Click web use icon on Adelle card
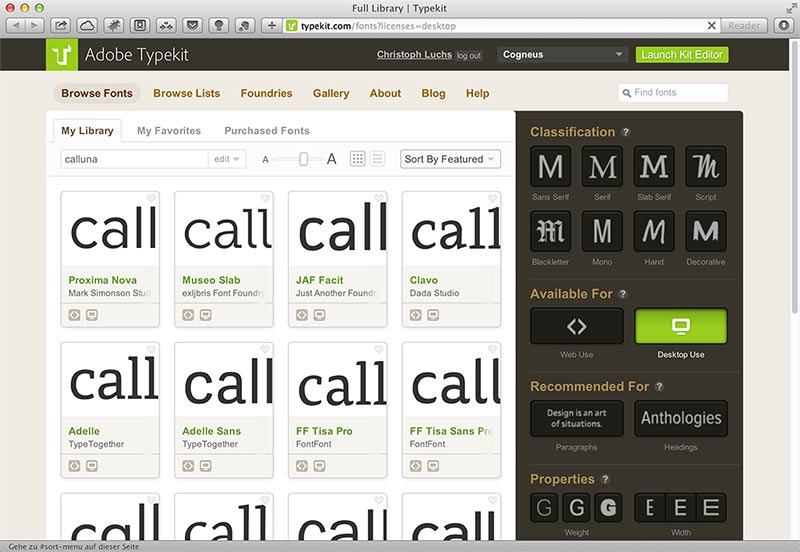The height and width of the screenshot is (552, 800). tap(74, 466)
